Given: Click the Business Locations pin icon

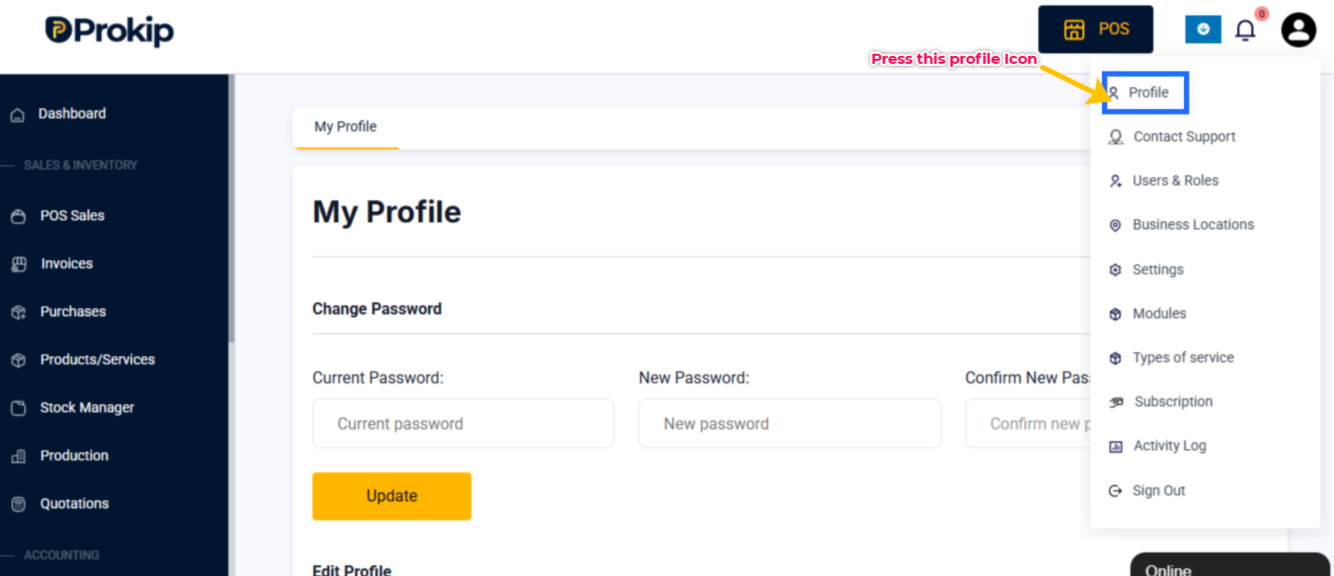Looking at the screenshot, I should [1115, 226].
